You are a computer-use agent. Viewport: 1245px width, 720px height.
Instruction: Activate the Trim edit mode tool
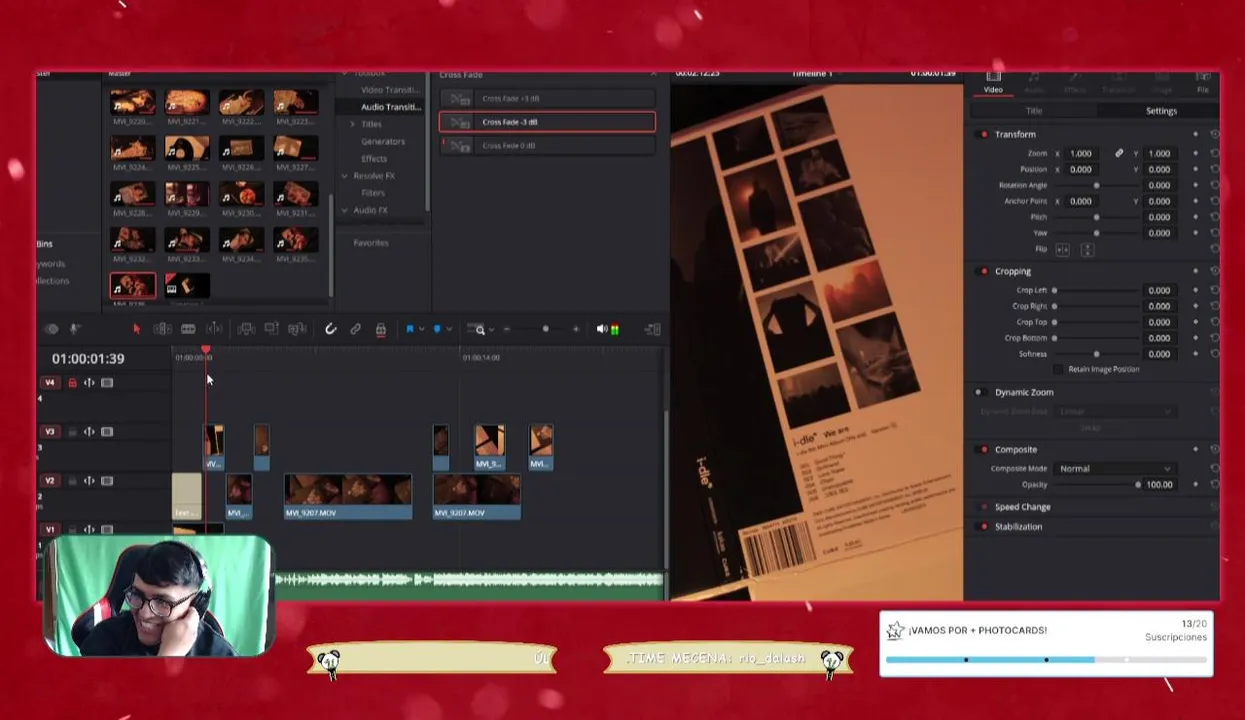pyautogui.click(x=162, y=329)
